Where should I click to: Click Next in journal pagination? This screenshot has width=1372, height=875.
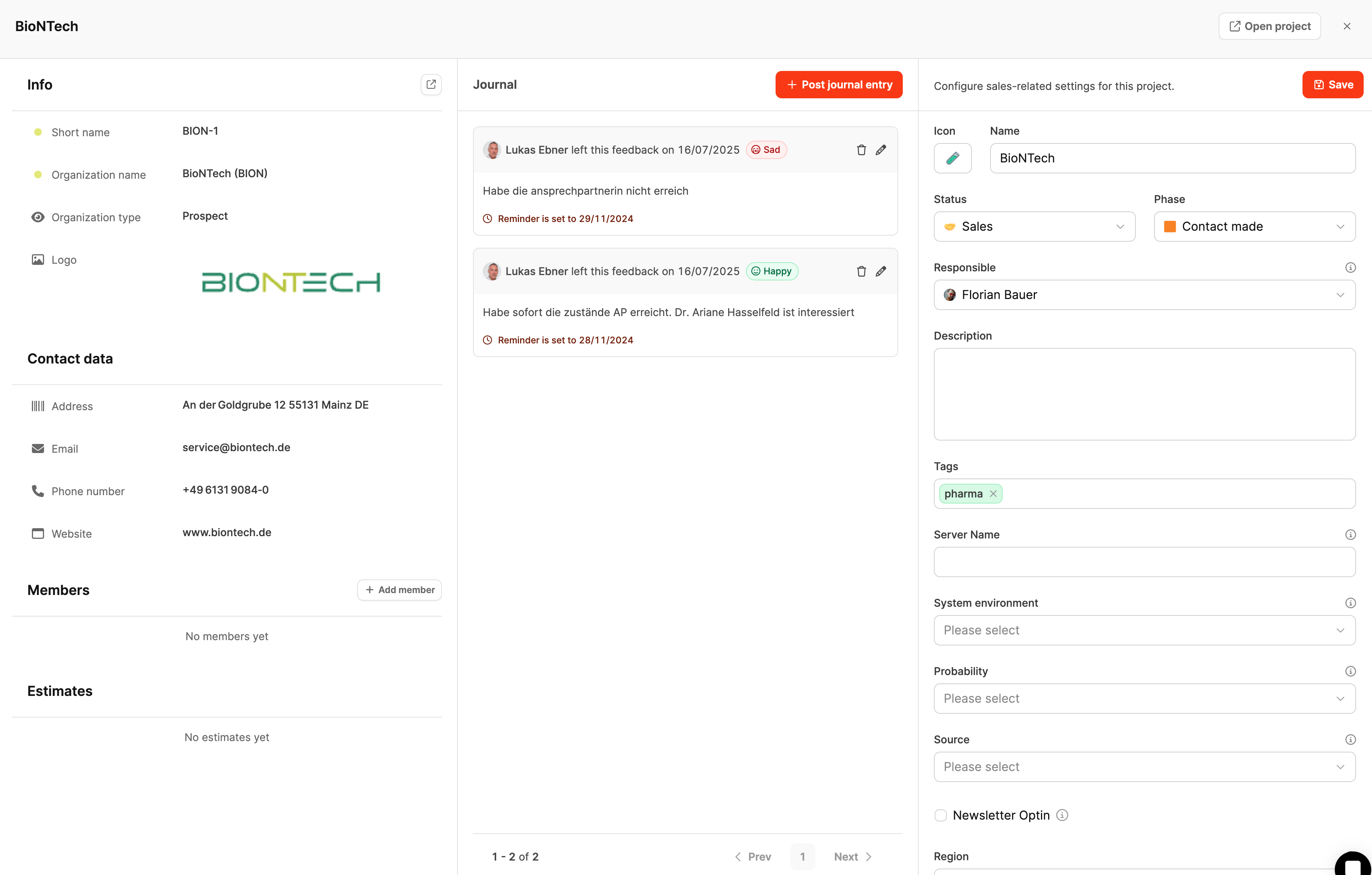[852, 857]
